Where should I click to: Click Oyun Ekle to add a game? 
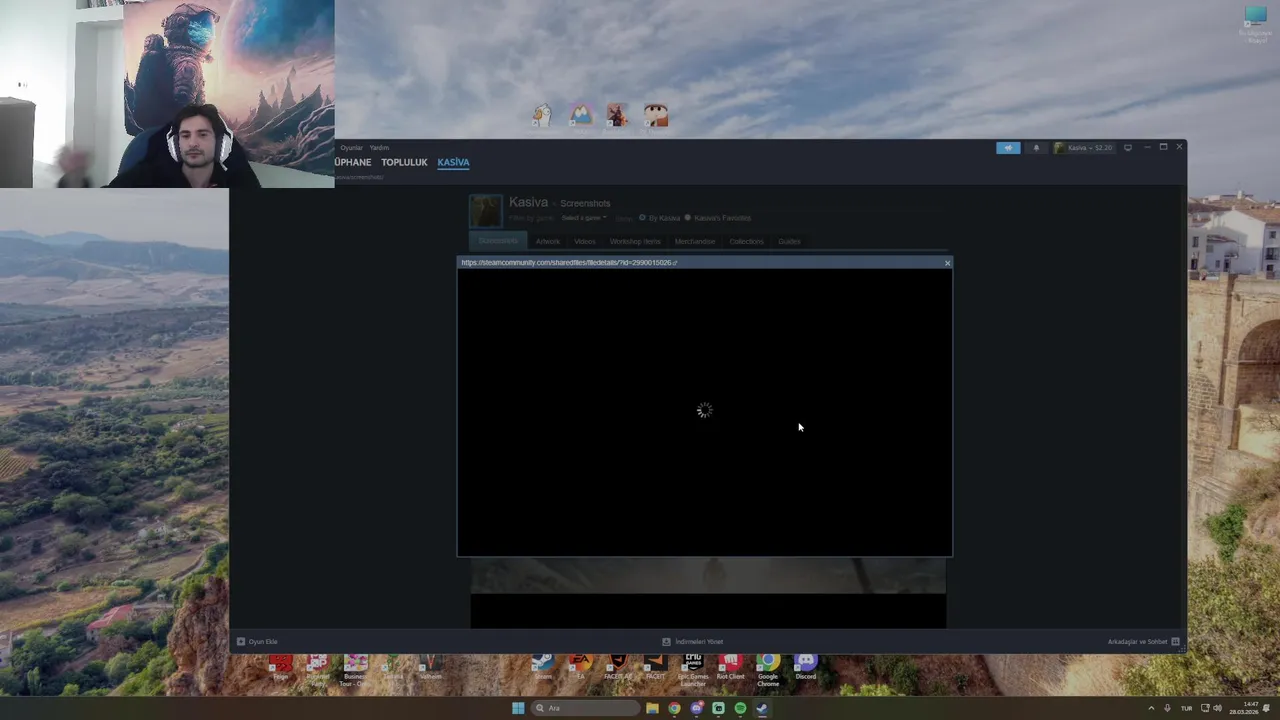[x=257, y=642]
